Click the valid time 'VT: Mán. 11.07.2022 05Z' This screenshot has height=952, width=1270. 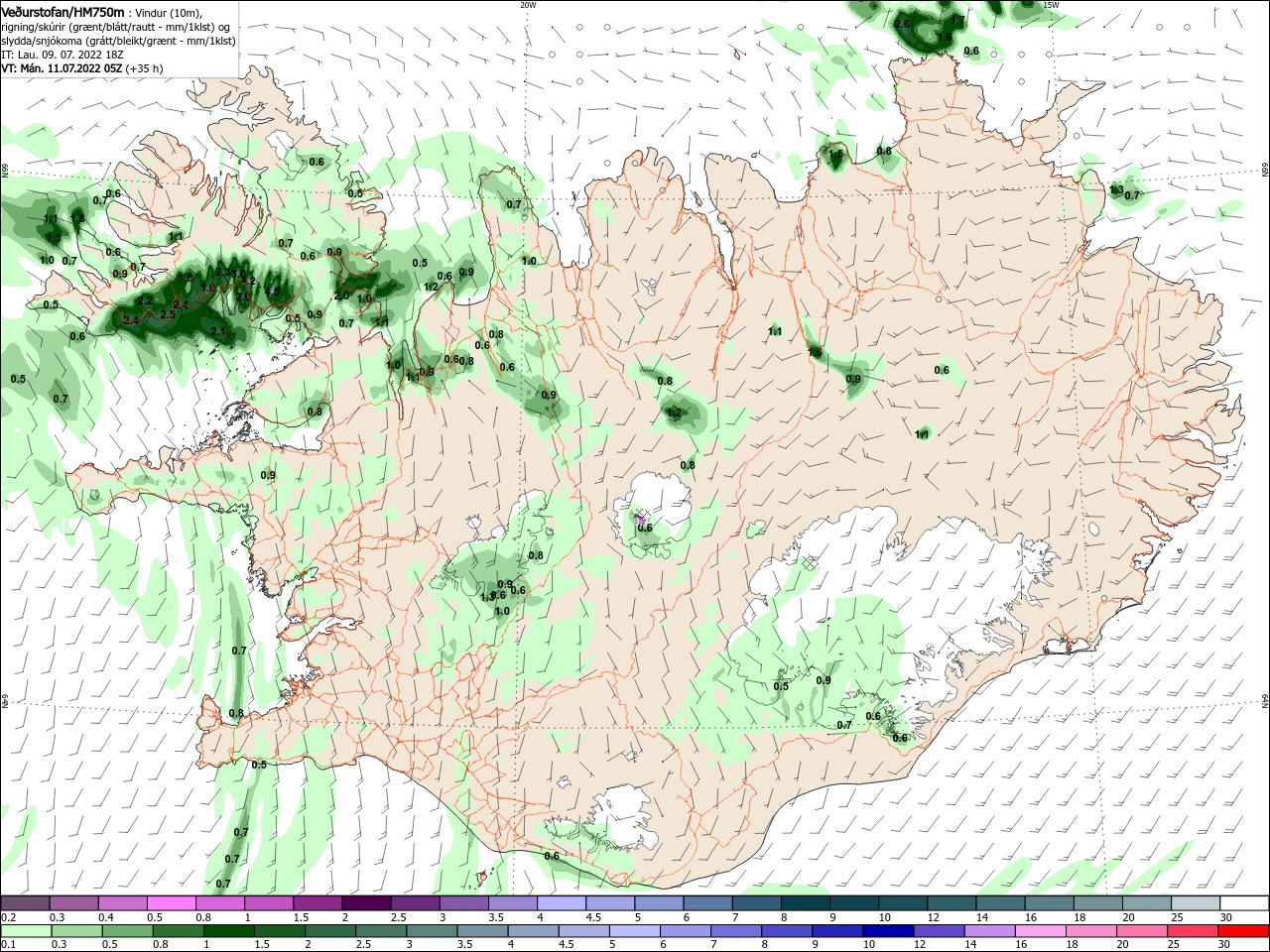(x=62, y=68)
